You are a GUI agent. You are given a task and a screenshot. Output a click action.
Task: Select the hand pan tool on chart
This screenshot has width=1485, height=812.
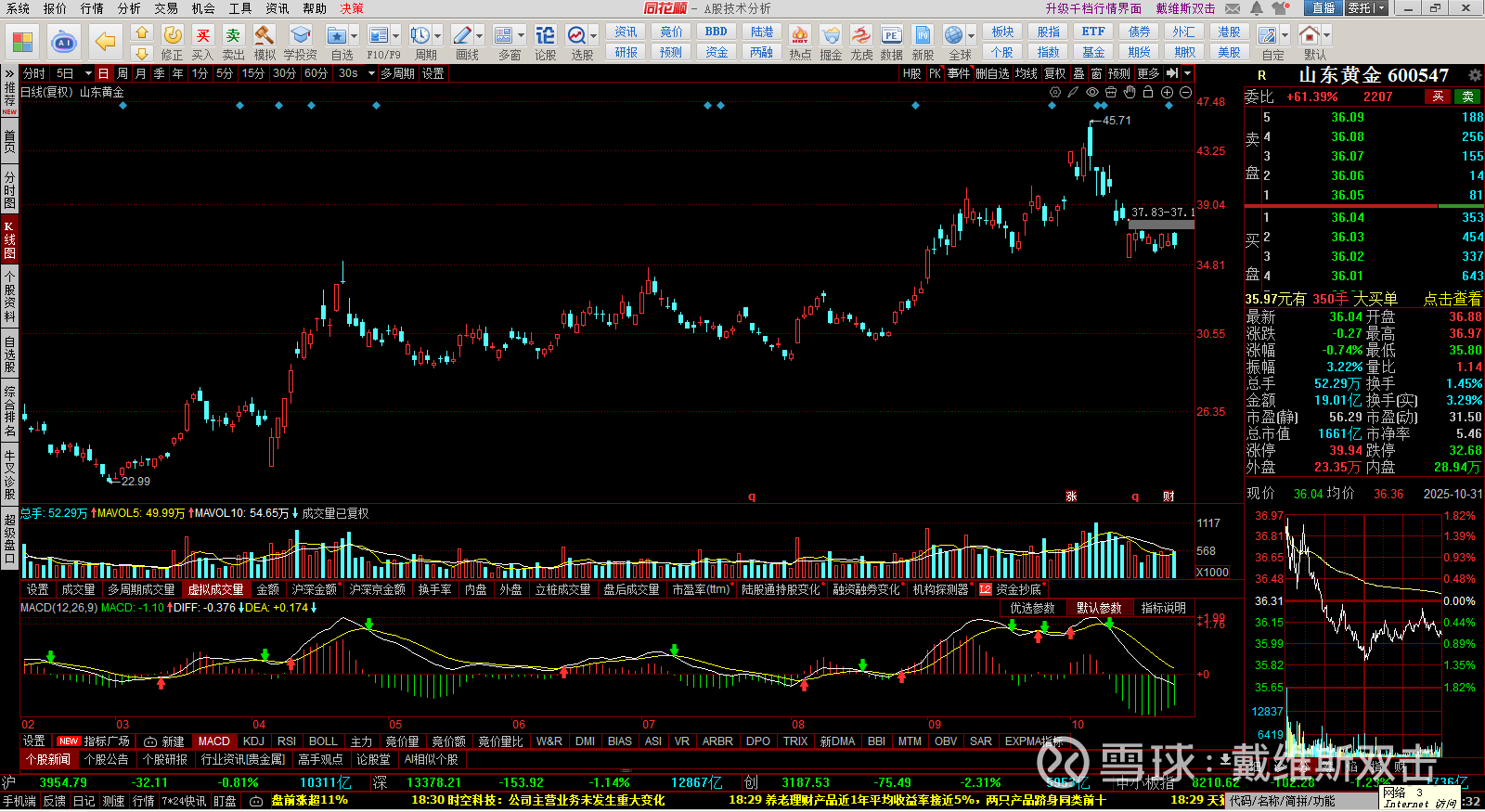[1130, 93]
